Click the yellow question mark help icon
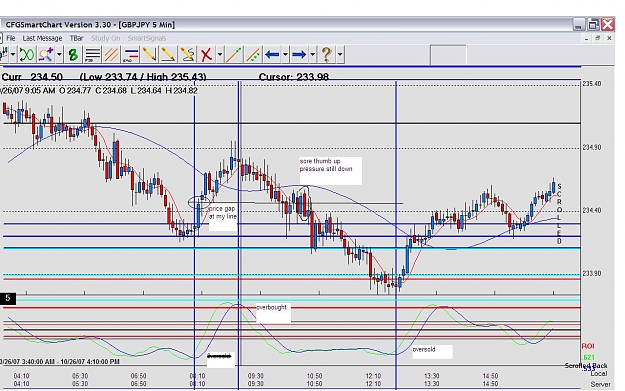This screenshot has height=391, width=625. 326,54
